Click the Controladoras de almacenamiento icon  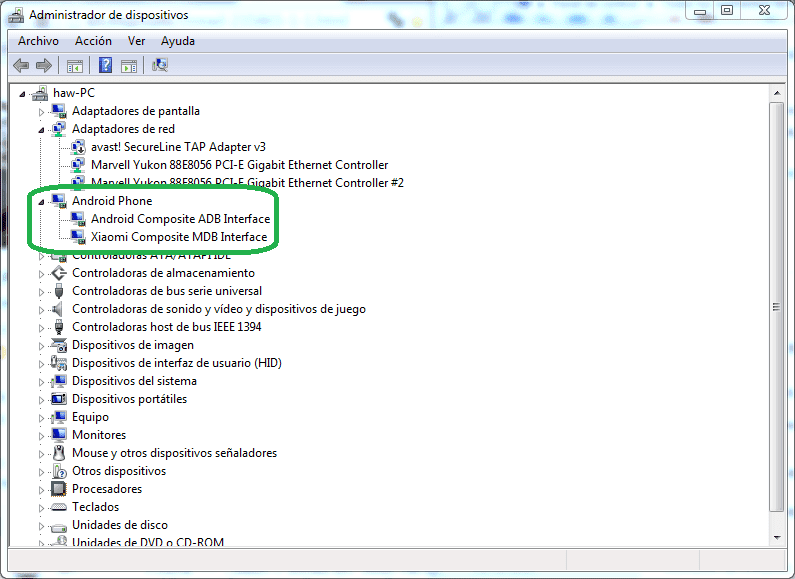[59, 273]
